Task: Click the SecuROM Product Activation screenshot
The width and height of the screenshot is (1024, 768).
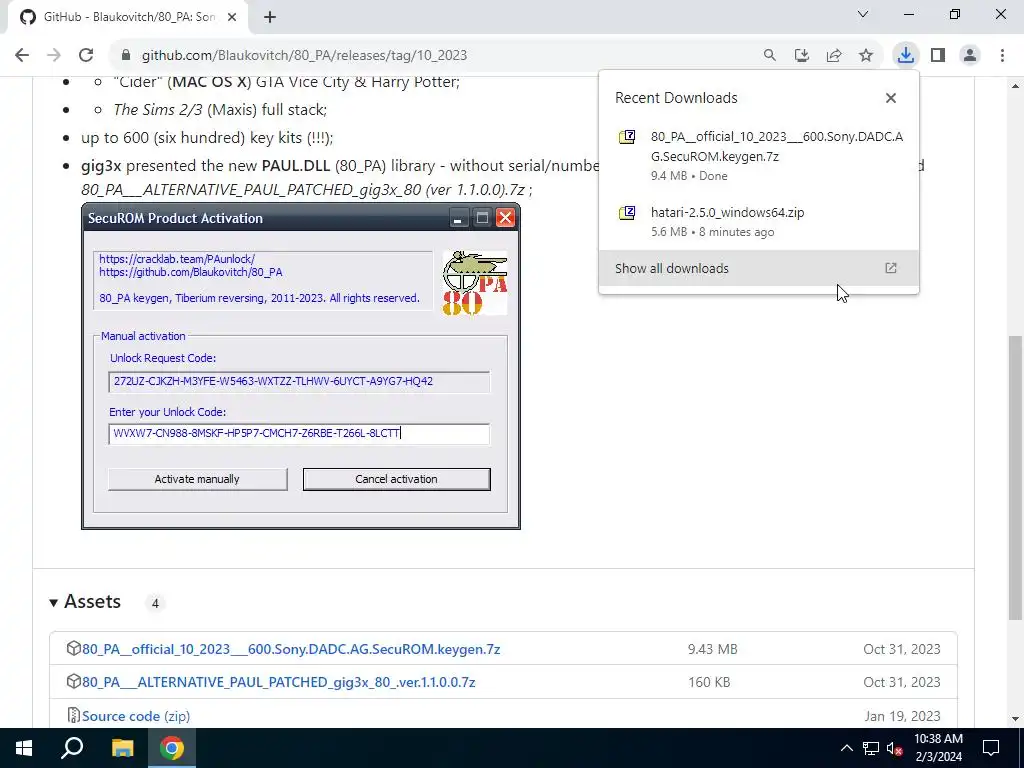Action: point(301,366)
